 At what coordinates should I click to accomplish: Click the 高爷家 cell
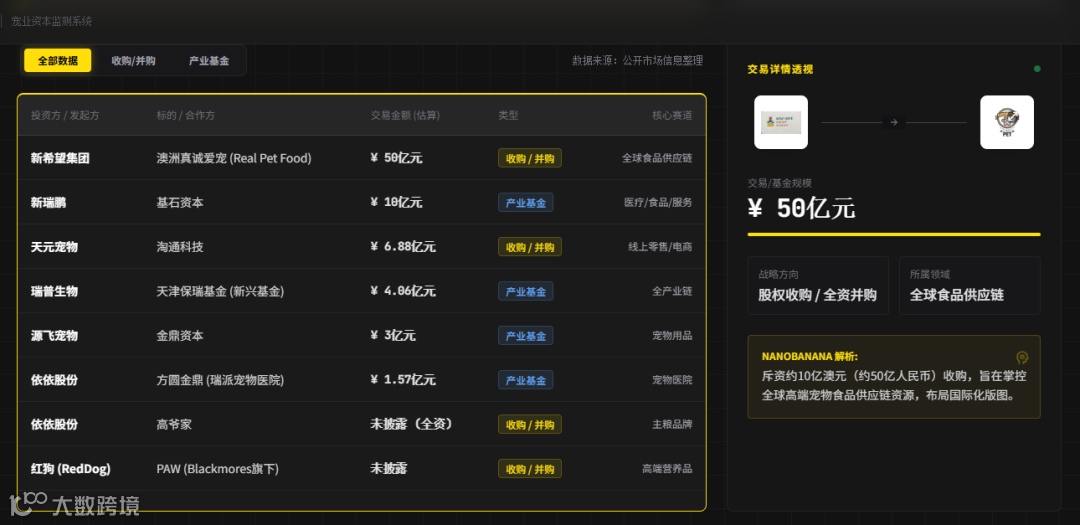174,424
